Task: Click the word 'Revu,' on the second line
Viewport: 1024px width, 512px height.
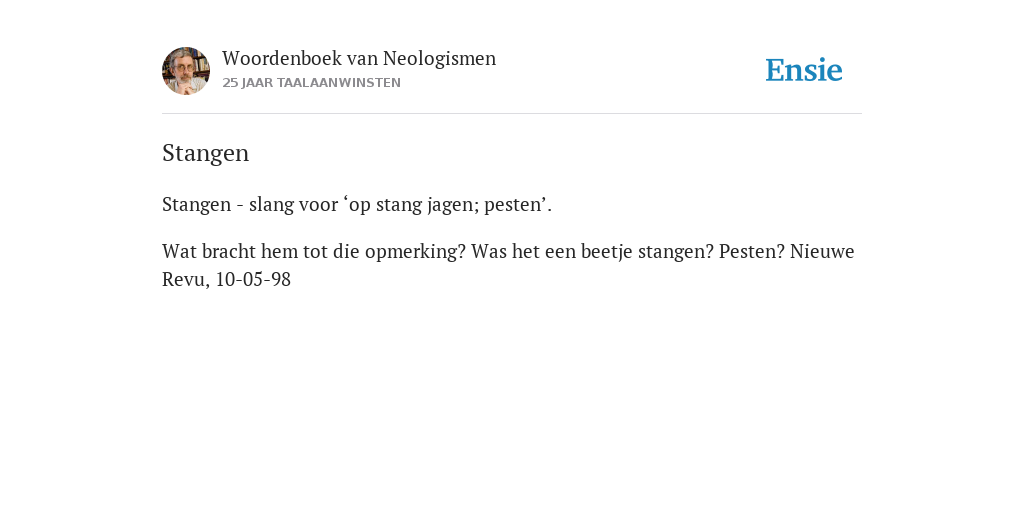Action: point(186,280)
